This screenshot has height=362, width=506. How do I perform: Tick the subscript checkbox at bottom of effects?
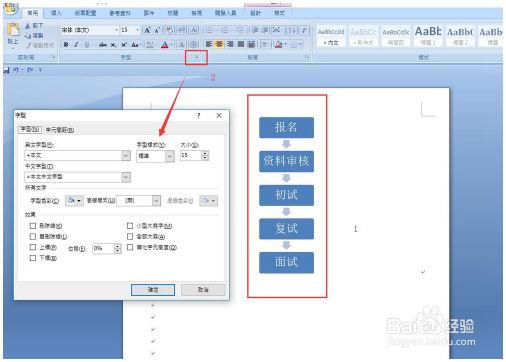pos(33,258)
